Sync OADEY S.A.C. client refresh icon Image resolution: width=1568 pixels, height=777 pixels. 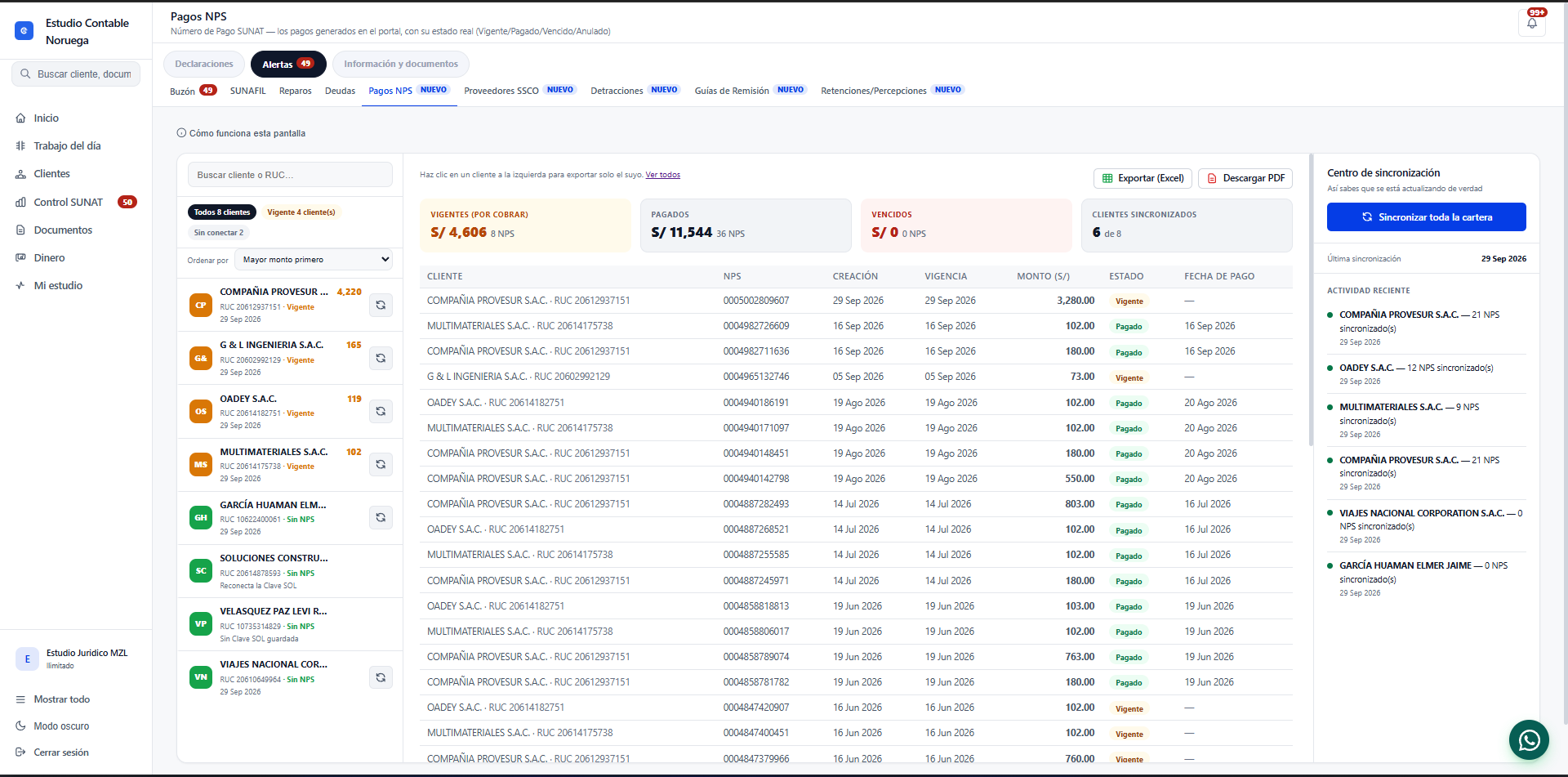click(x=381, y=411)
